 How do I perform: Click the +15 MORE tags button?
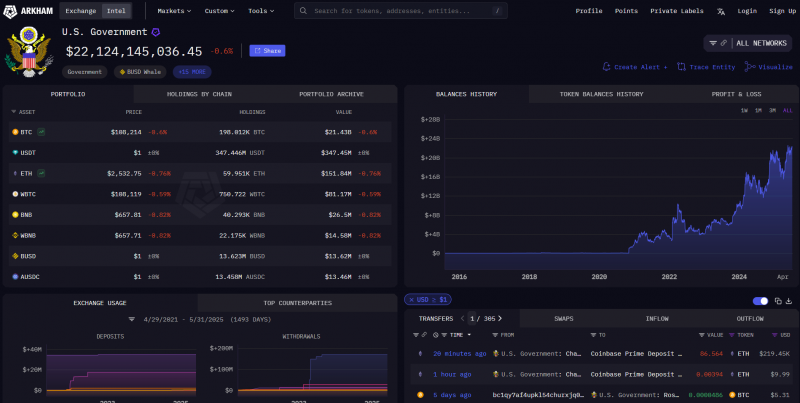point(192,72)
